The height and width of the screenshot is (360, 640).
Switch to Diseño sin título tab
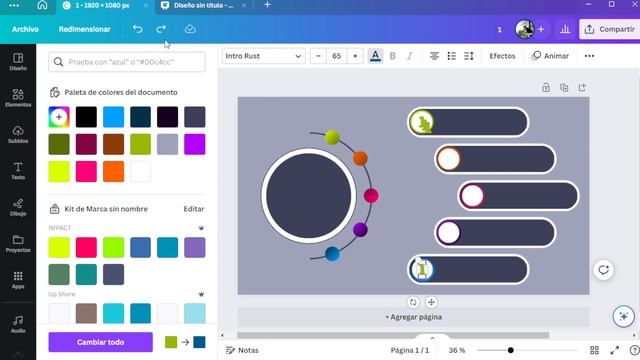(x=203, y=5)
